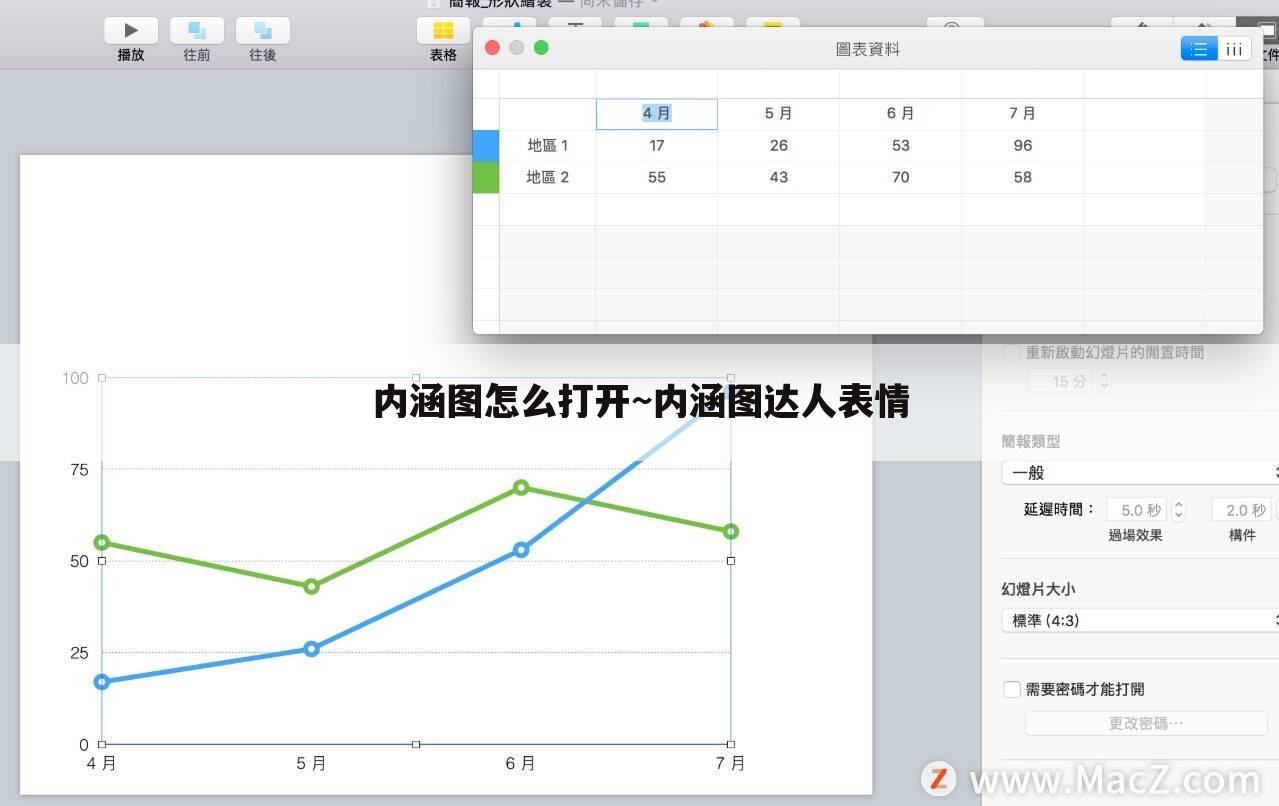Click the stepper beside the 5.0 秒 field
The width and height of the screenshot is (1279, 806).
pyautogui.click(x=1179, y=510)
